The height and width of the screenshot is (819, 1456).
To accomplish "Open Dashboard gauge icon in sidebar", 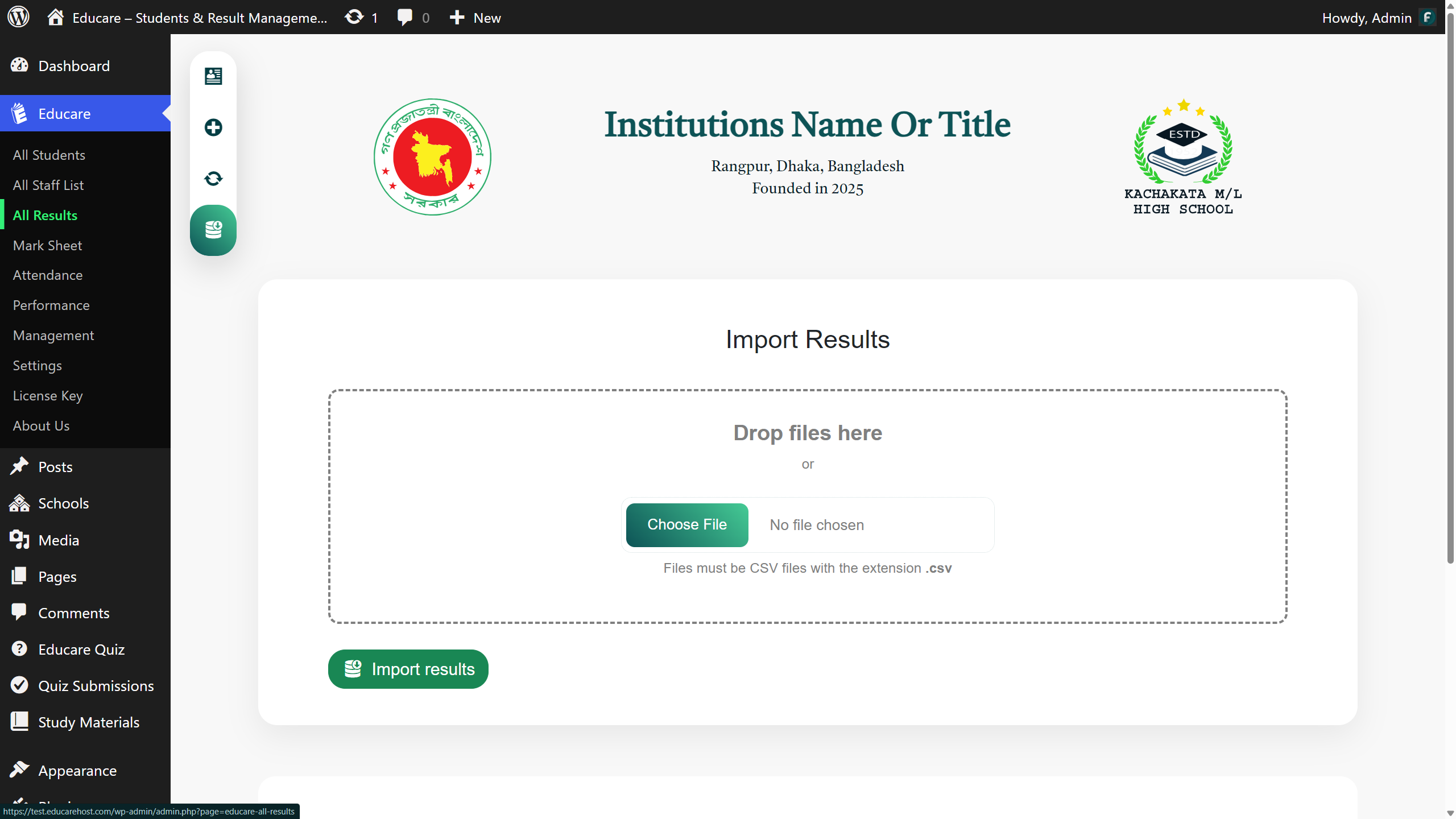I will pyautogui.click(x=19, y=65).
